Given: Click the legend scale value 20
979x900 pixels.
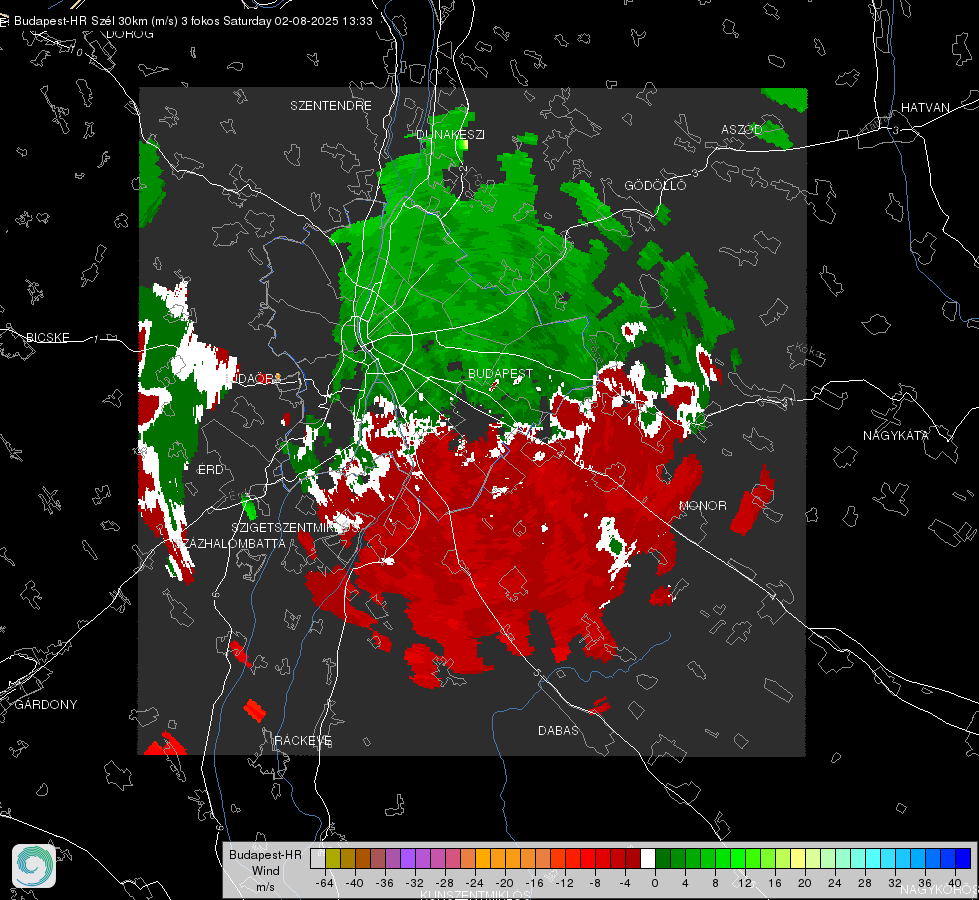Looking at the screenshot, I should tap(804, 883).
